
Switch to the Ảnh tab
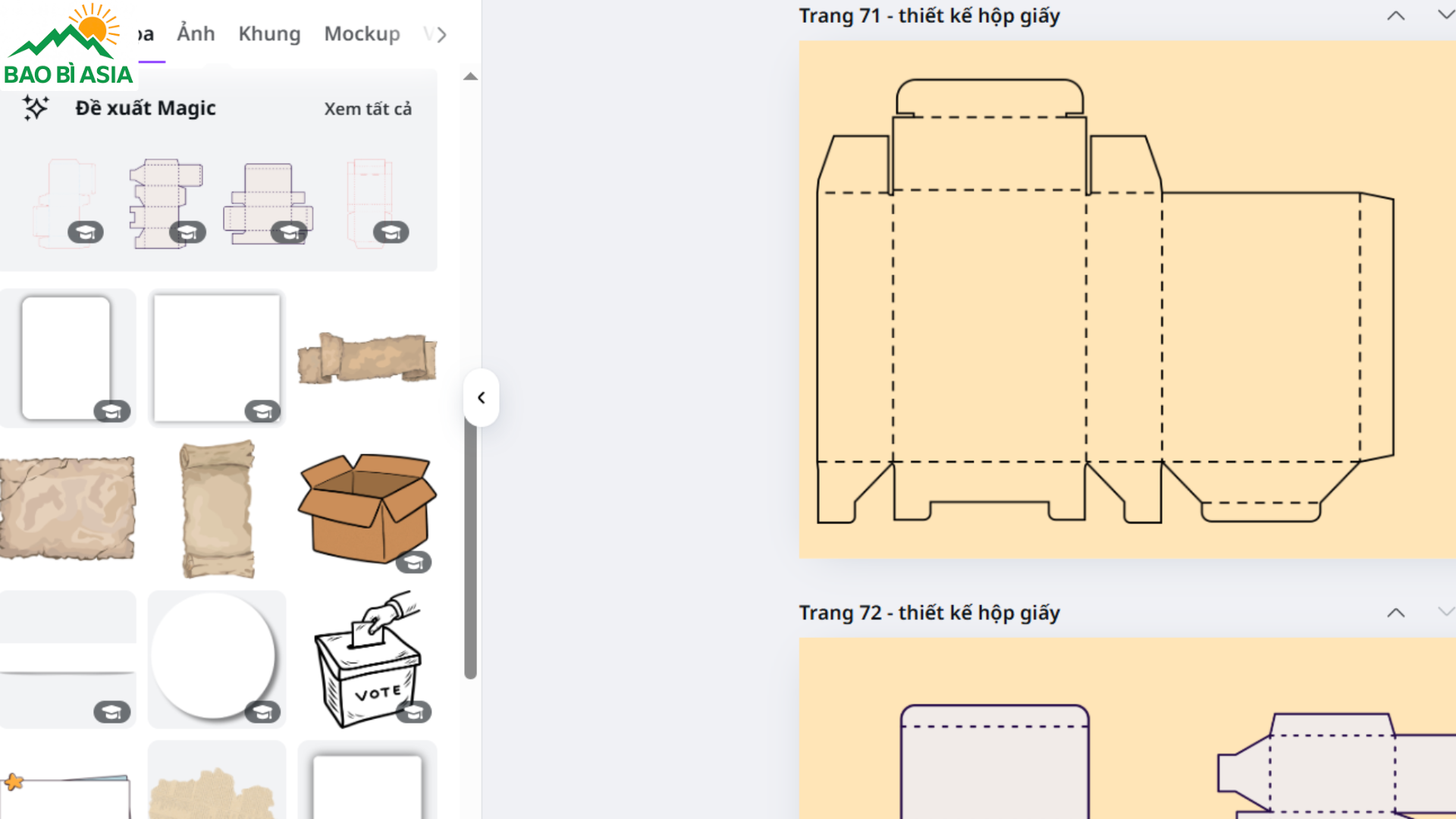click(x=196, y=34)
